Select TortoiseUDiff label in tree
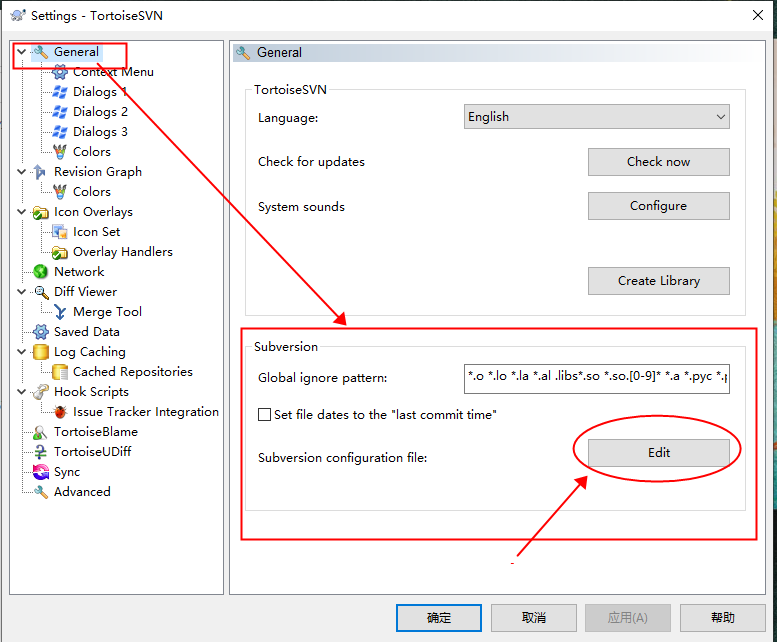The image size is (777, 642). (93, 452)
